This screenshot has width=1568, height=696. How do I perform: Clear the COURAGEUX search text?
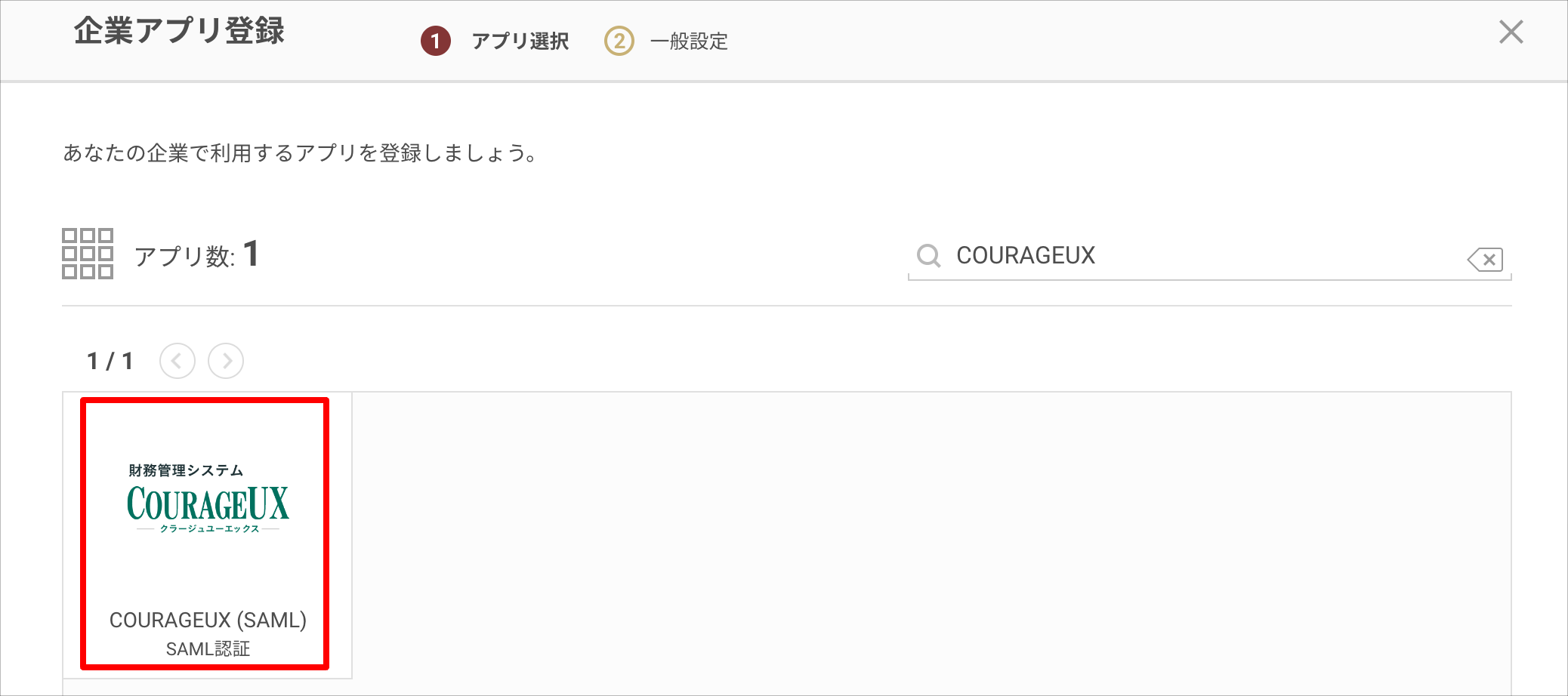pos(1485,260)
